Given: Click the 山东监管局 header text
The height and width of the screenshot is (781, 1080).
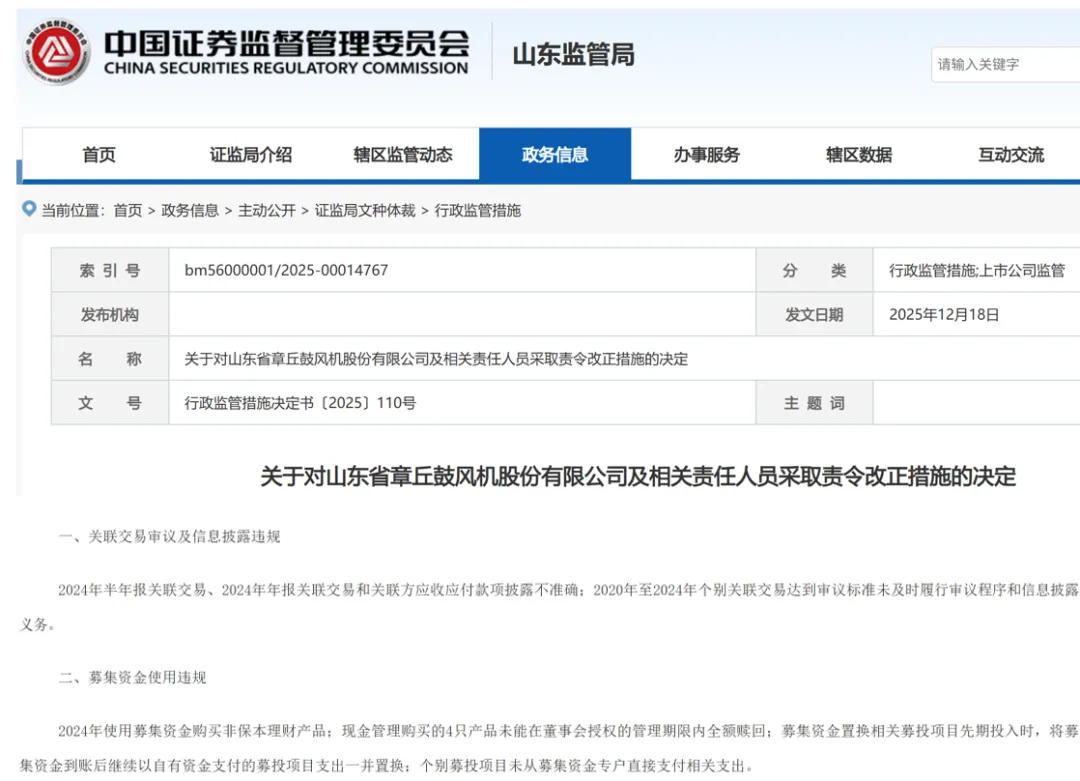Looking at the screenshot, I should [x=573, y=54].
